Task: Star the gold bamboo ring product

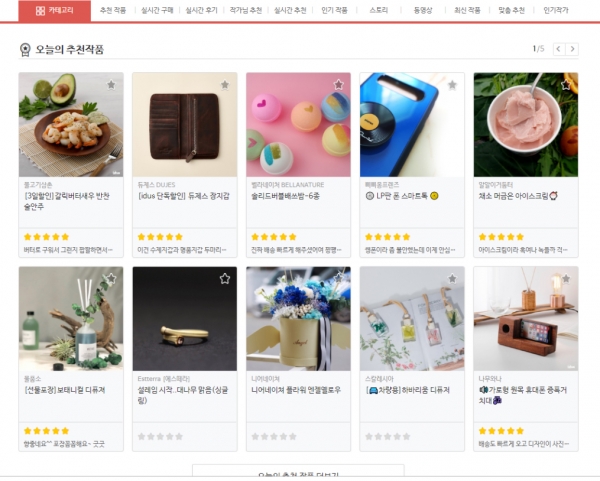Action: pyautogui.click(x=225, y=278)
